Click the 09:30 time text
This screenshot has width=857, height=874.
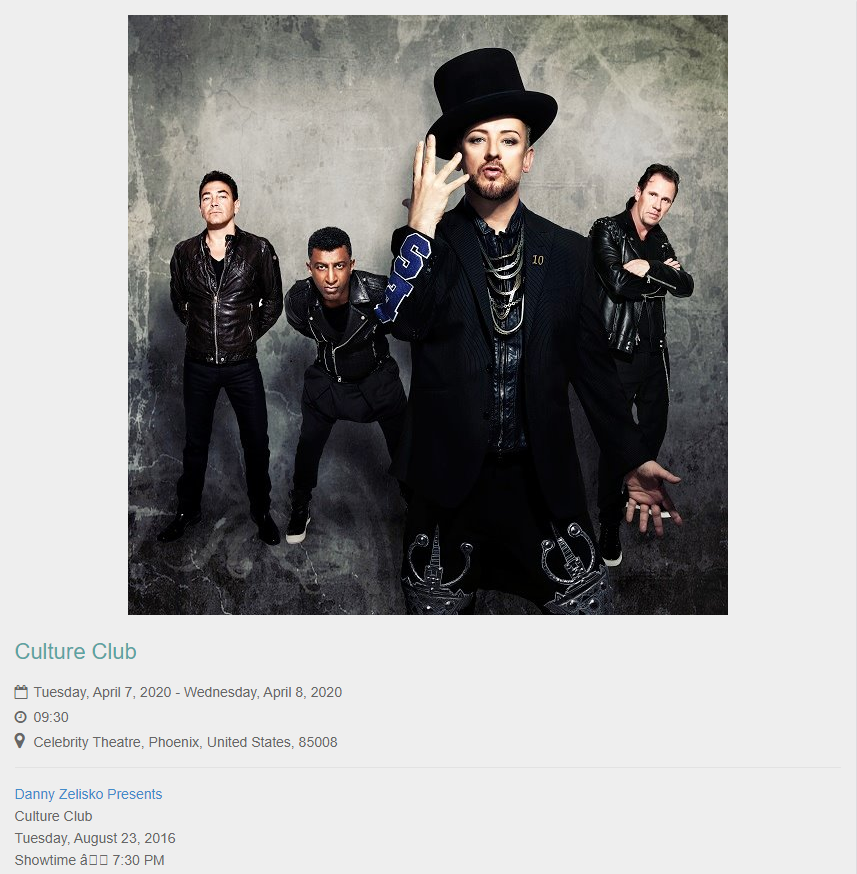point(51,717)
